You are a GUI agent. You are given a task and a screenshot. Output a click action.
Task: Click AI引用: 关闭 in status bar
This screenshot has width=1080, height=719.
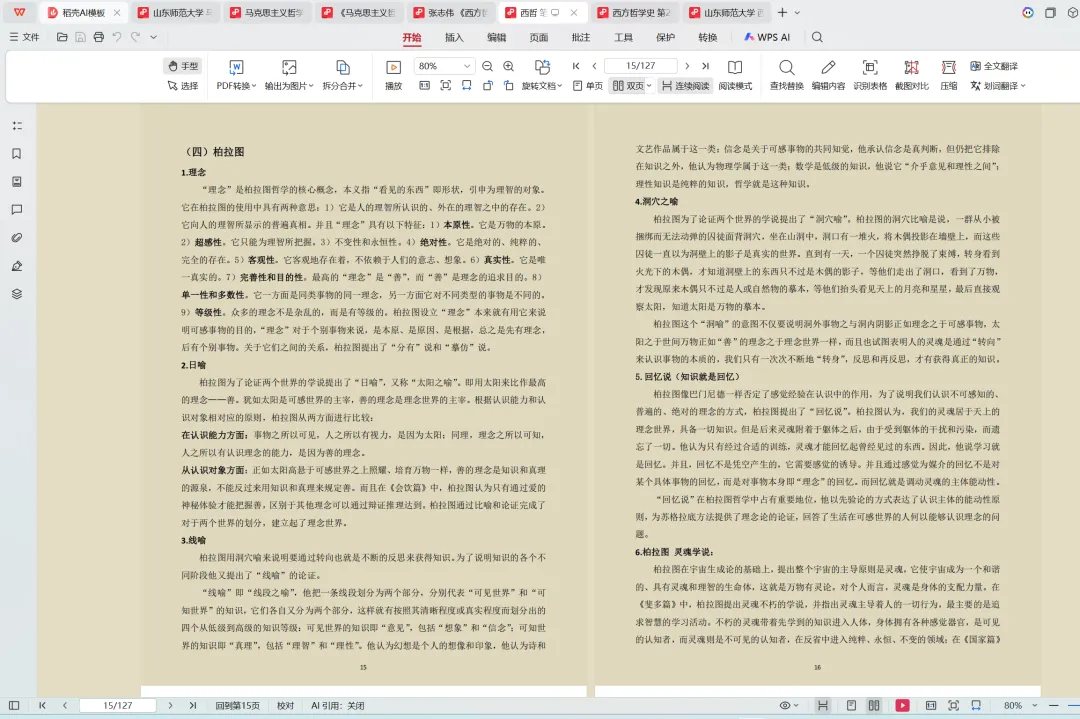pyautogui.click(x=338, y=705)
